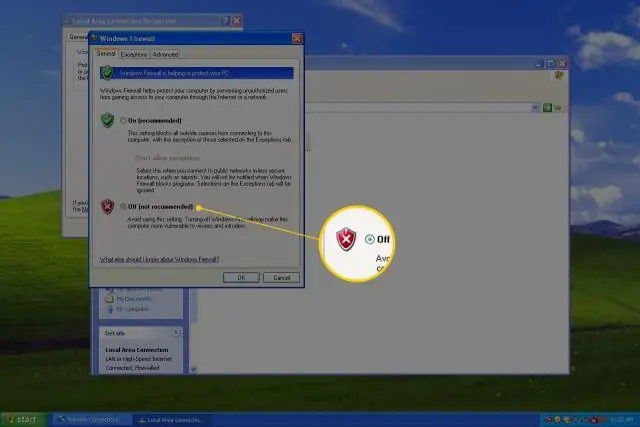Screen dimensions: 640x427
Task: Switch to the Exceptions tab
Action: (x=134, y=54)
